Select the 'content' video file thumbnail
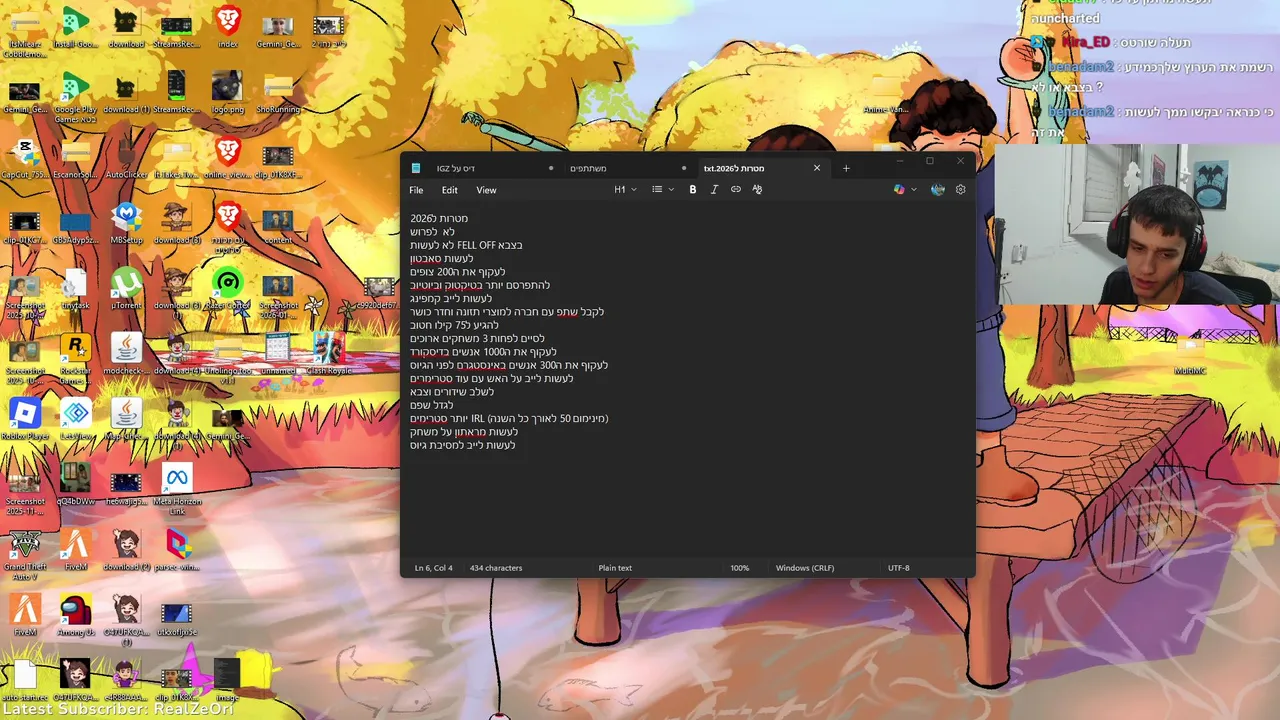The image size is (1280, 720). (278, 224)
